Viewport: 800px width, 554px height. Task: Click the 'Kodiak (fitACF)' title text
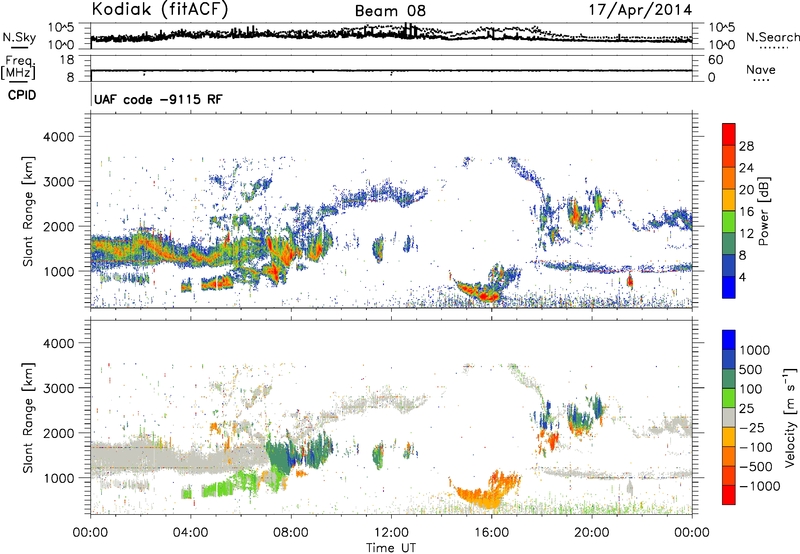click(x=160, y=9)
